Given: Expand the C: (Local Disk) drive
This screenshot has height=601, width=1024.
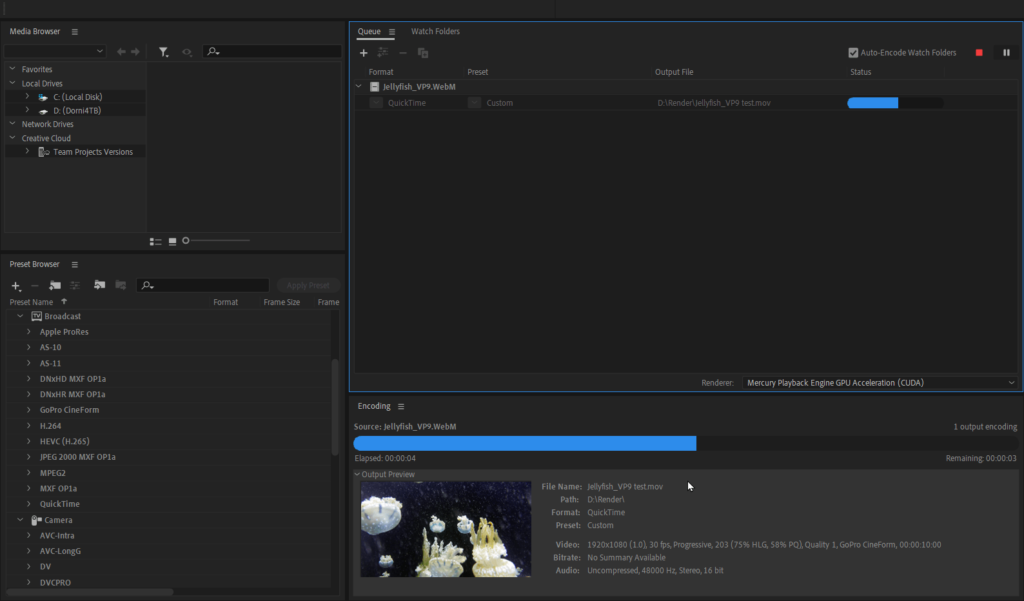Looking at the screenshot, I should pos(27,97).
